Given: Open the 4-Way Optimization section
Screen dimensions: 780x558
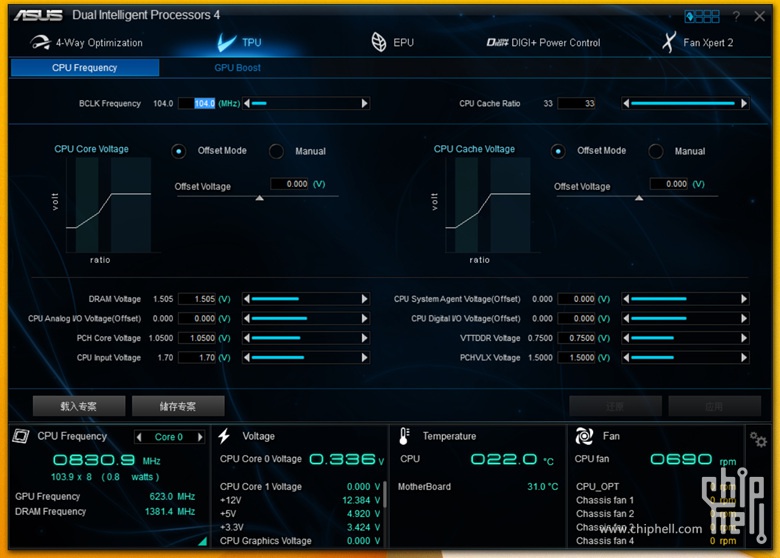Looking at the screenshot, I should (x=87, y=43).
